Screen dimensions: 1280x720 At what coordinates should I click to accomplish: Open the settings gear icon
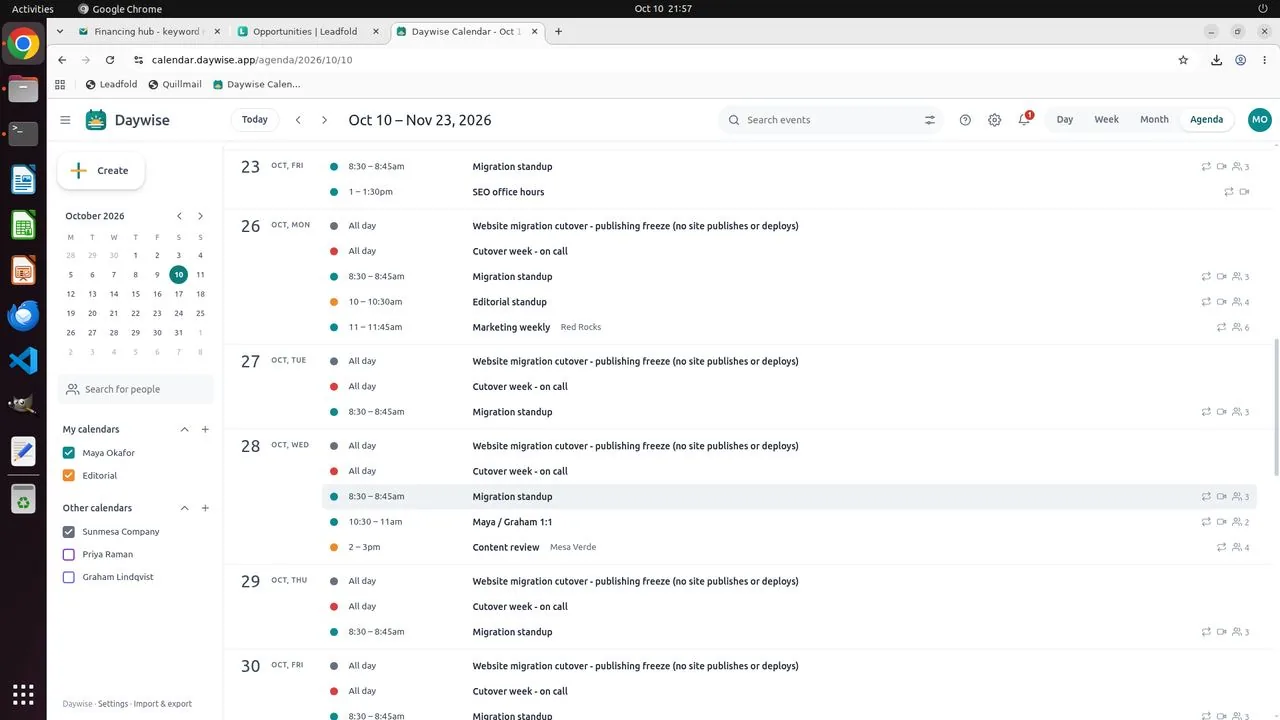pos(994,120)
